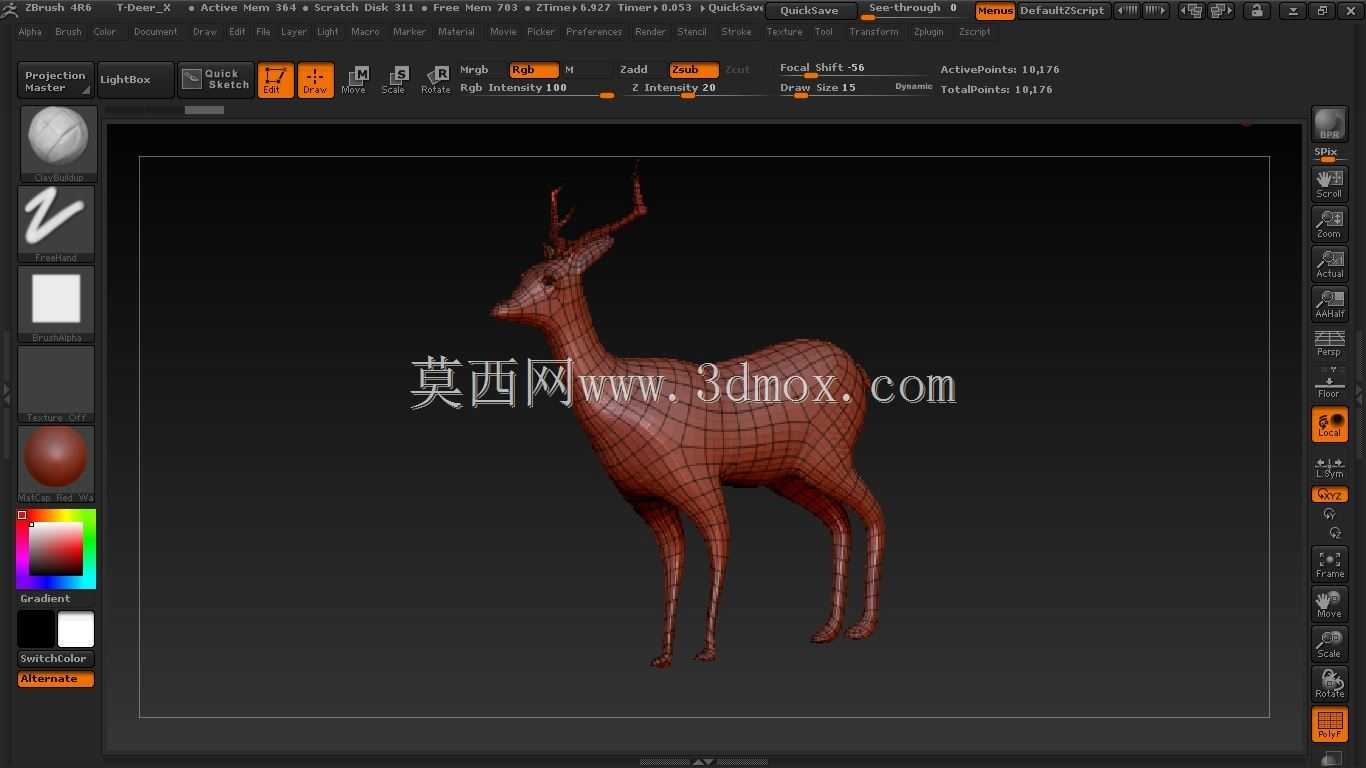Expand the bottom tray arrows
Image resolution: width=1366 pixels, height=768 pixels.
(x=703, y=762)
